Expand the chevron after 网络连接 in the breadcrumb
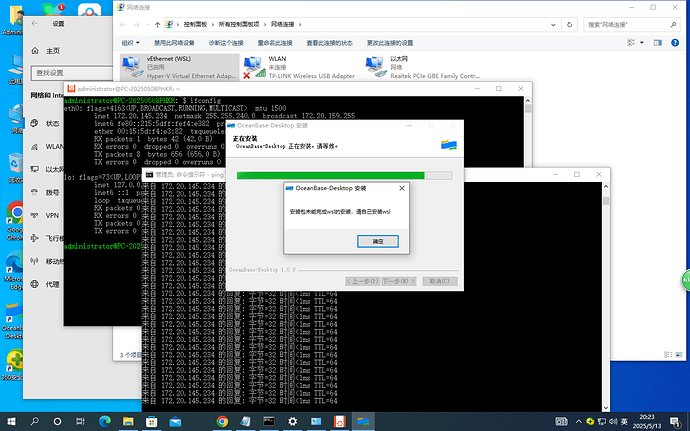The image size is (690, 431). point(300,25)
